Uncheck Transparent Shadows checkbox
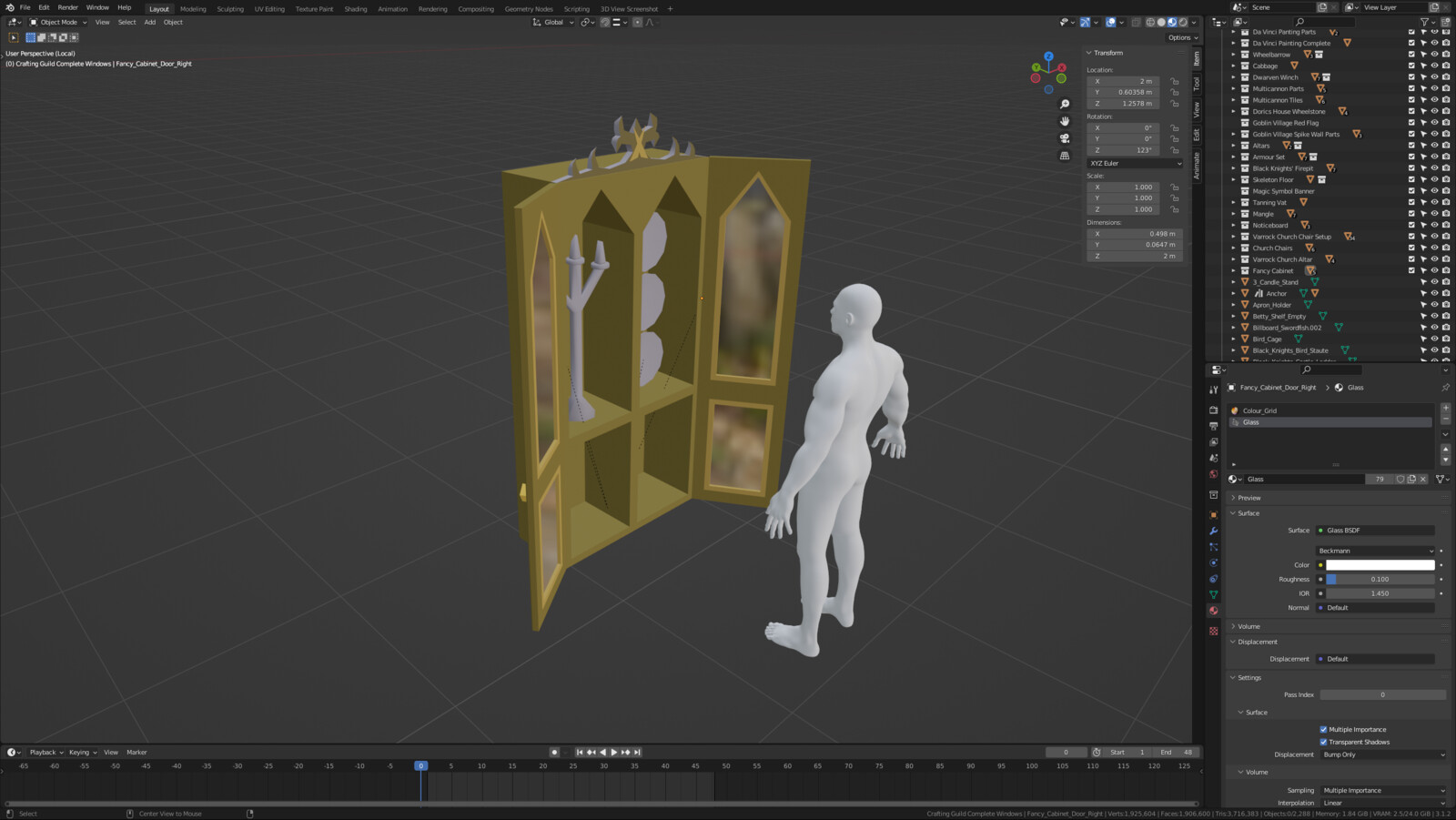This screenshot has height=820, width=1456. point(1323,742)
